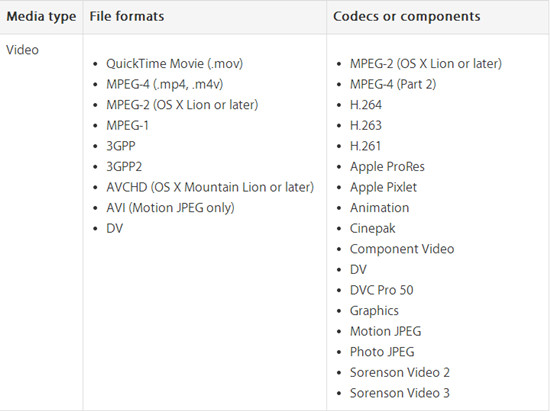Image resolution: width=550 pixels, height=411 pixels.
Task: Click Component Video list item
Action: click(402, 249)
